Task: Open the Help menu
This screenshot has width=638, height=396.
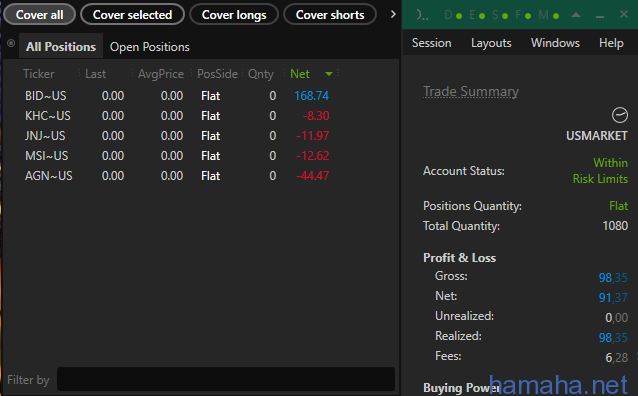Action: coord(611,43)
